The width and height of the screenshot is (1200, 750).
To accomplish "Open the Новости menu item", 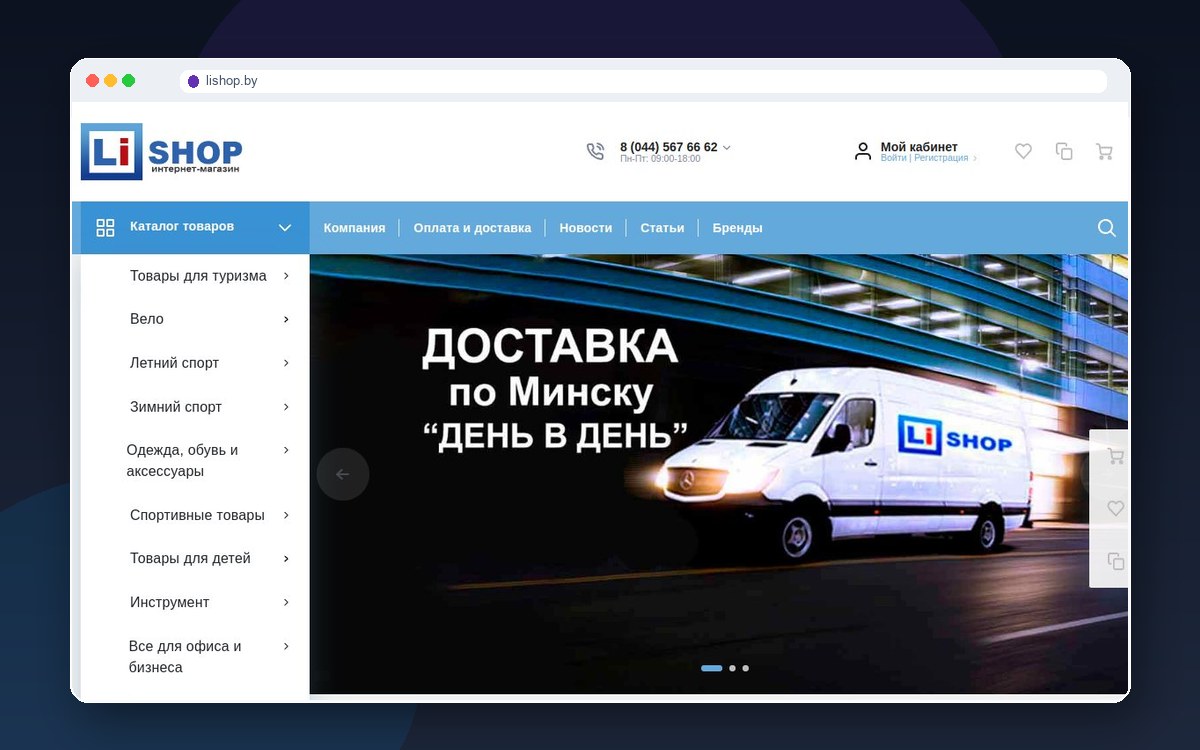I will click(585, 228).
